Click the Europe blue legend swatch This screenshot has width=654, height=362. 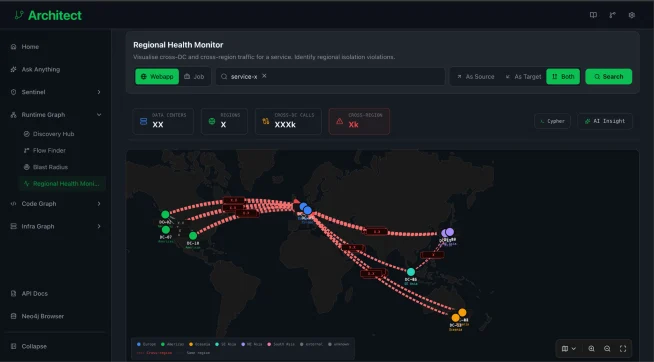click(139, 344)
